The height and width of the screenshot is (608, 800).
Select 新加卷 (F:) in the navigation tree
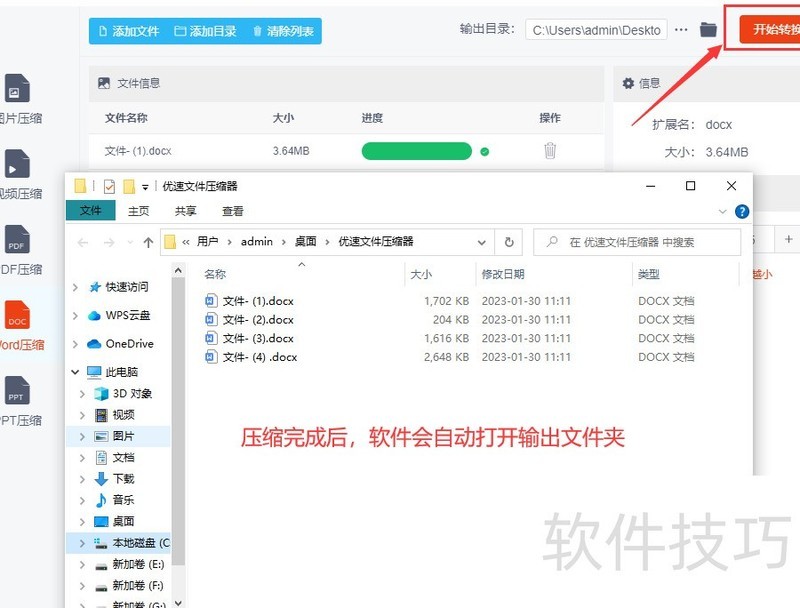pyautogui.click(x=138, y=585)
